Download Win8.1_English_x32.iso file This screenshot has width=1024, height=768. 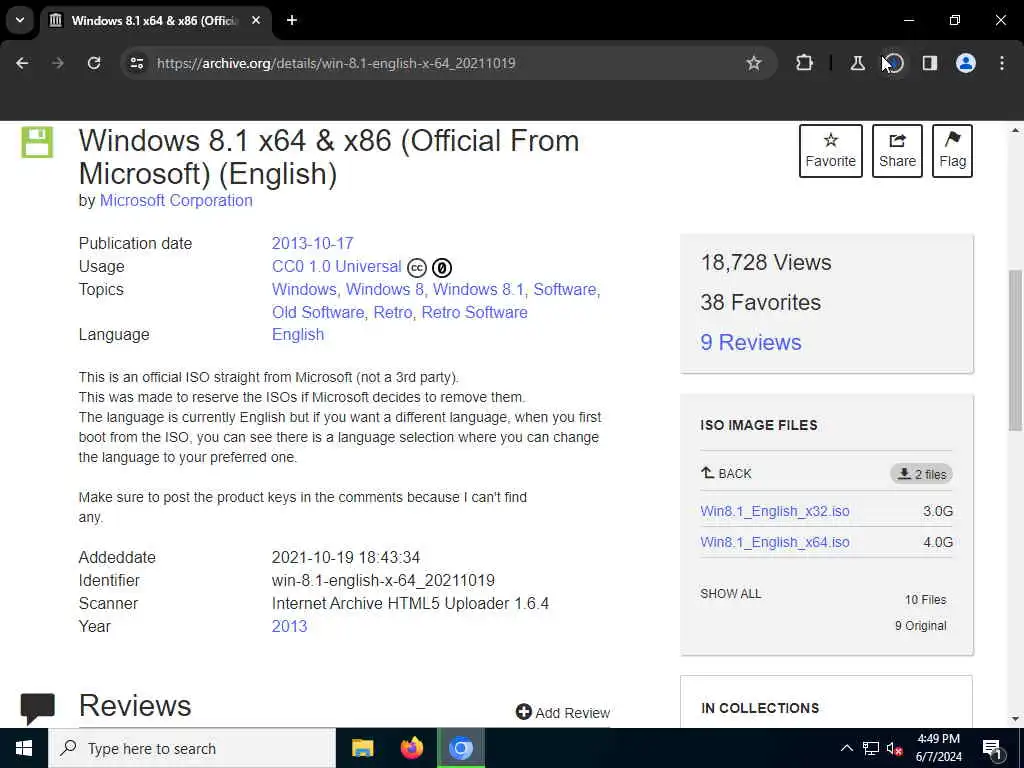pos(775,511)
